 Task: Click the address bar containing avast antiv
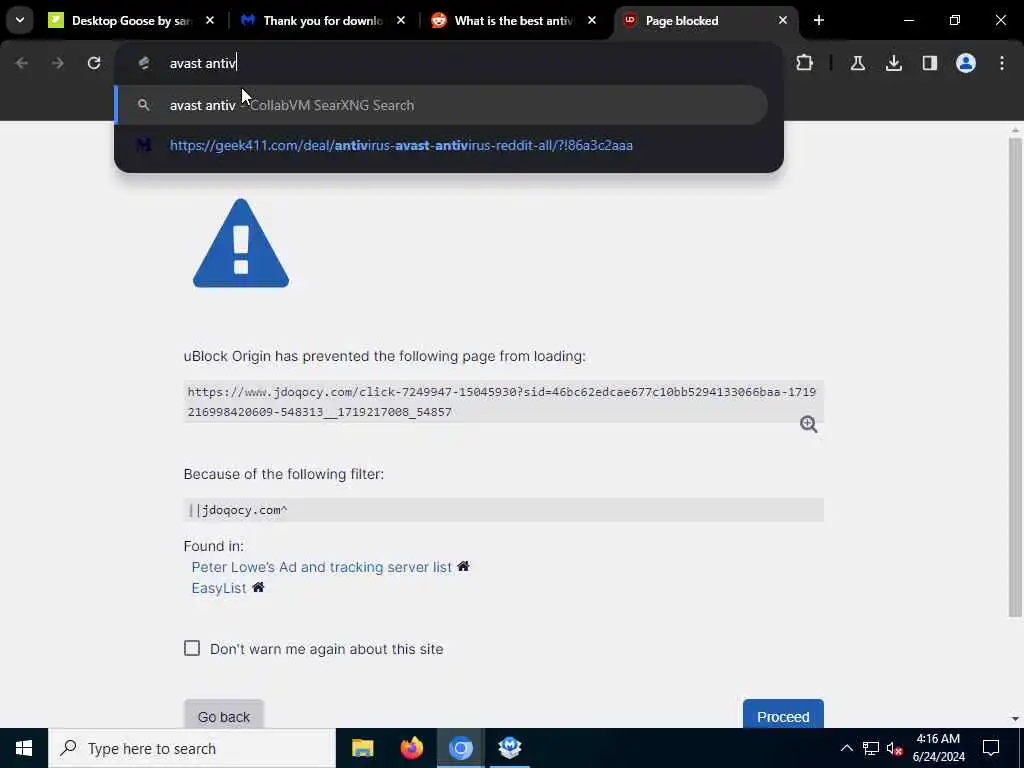pos(449,63)
